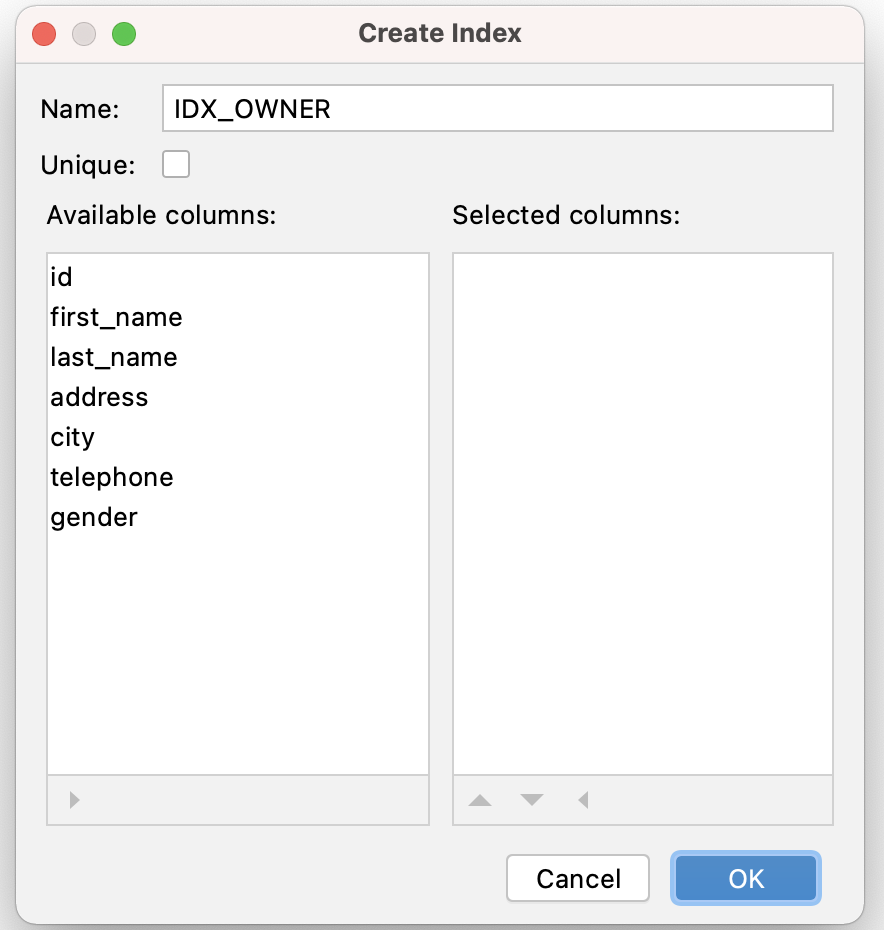Close the Create Index dialog

click(x=44, y=34)
